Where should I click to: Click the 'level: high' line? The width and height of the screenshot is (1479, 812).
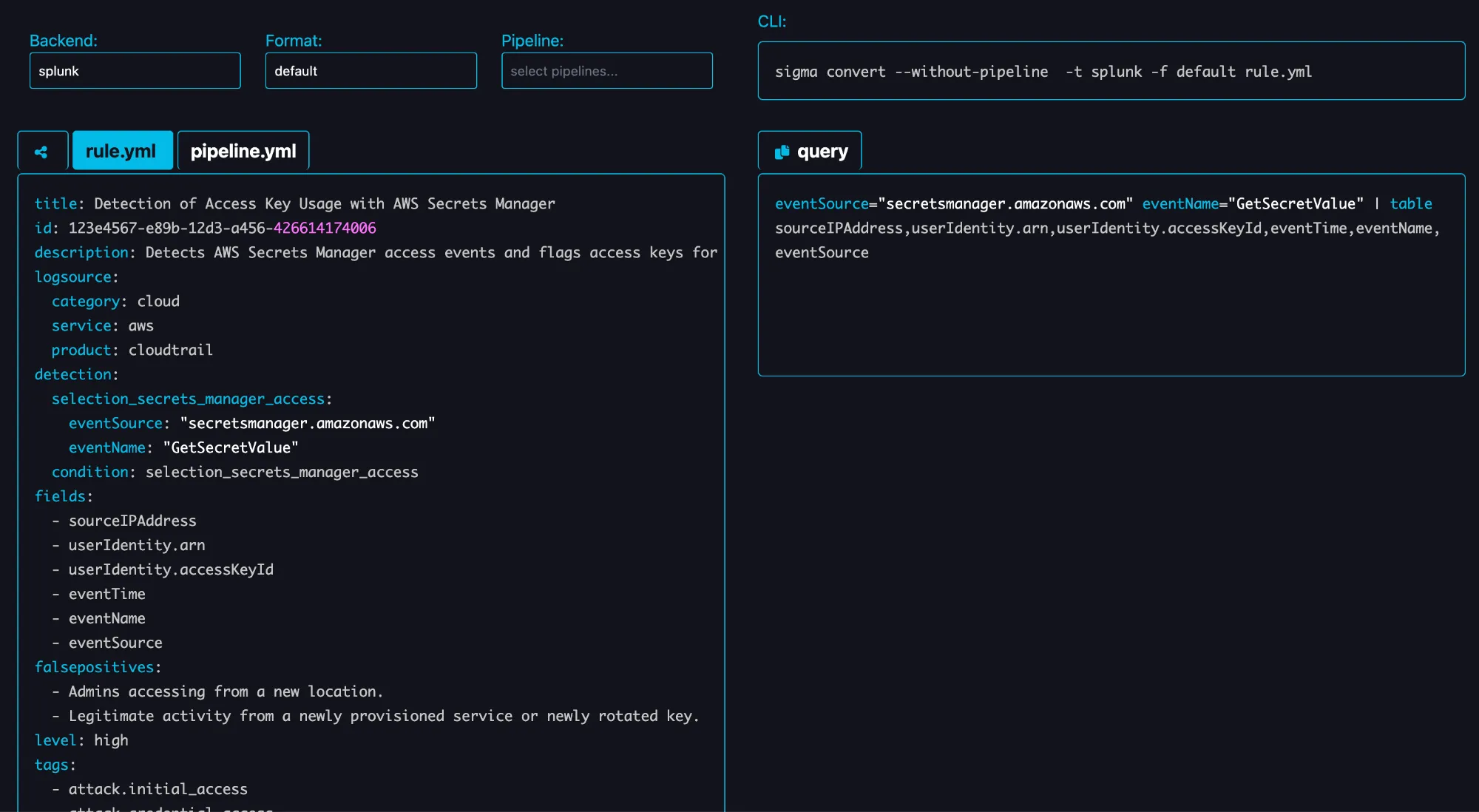pos(81,740)
